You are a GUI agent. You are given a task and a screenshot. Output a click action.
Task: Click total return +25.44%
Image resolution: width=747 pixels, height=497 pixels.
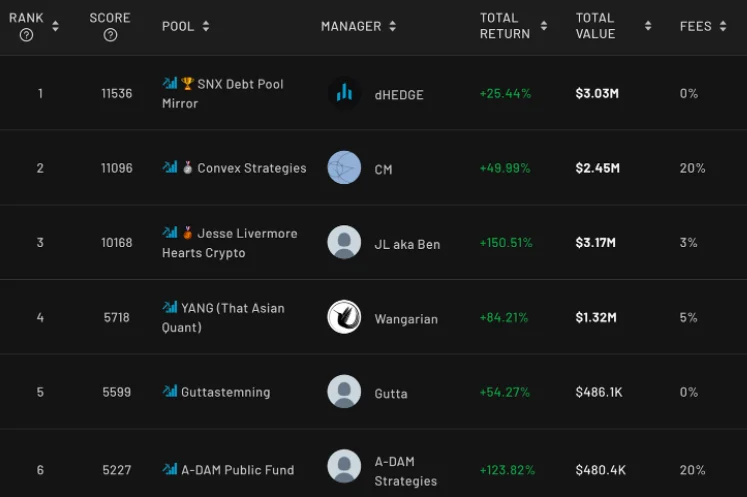tap(505, 93)
